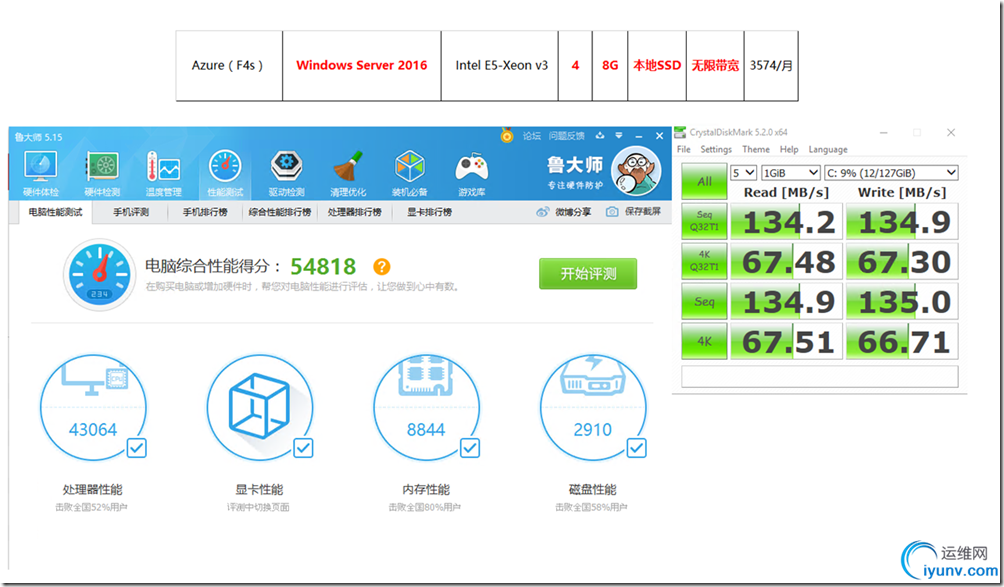Click the plain 4K test button

[704, 341]
